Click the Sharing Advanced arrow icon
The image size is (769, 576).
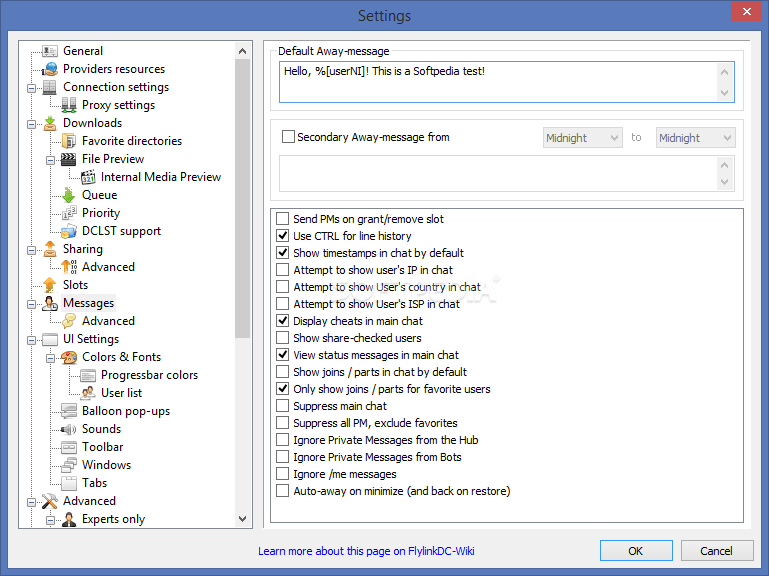click(x=69, y=267)
